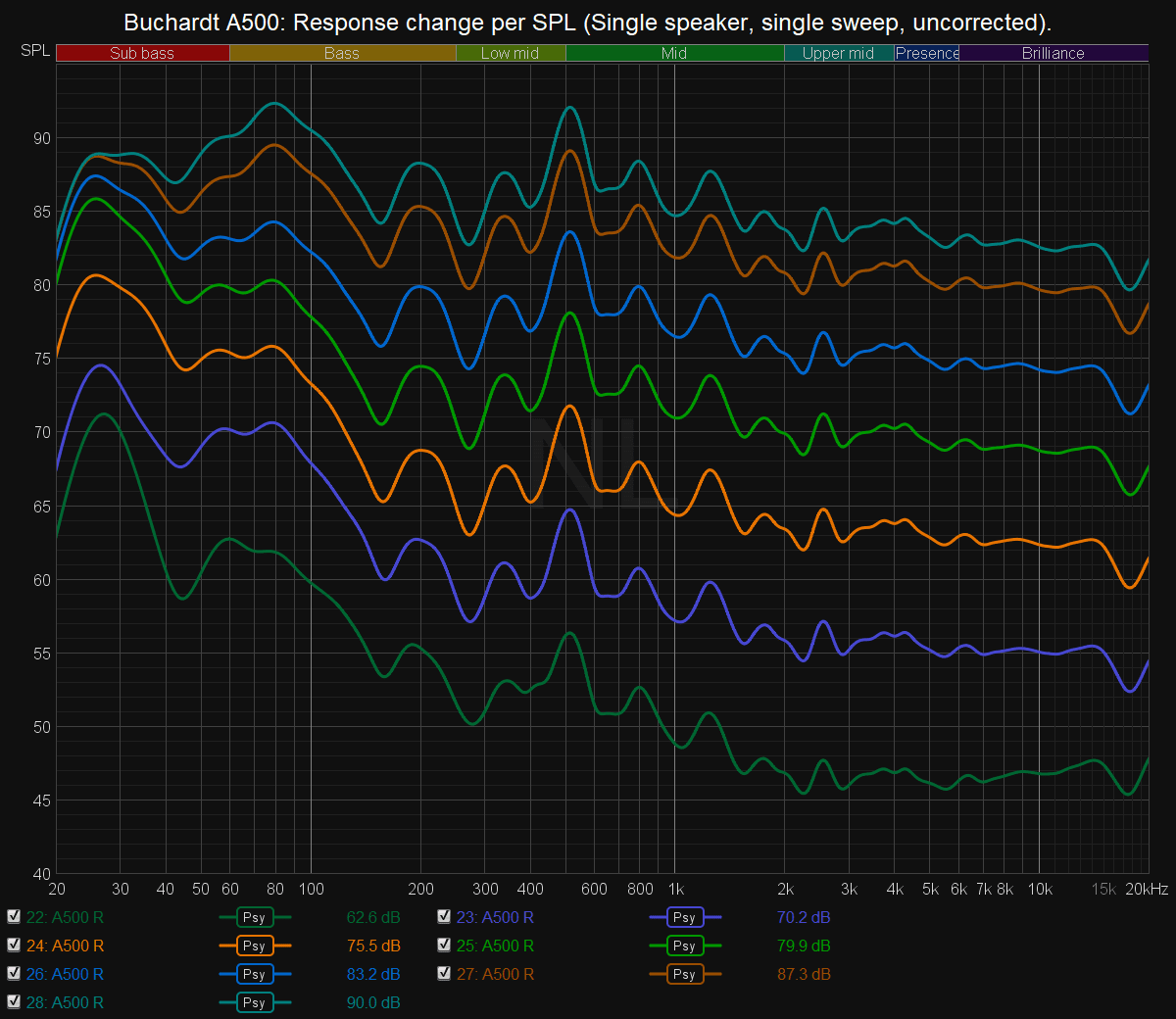Click the Upper mid frequency band label
Screen dimensions: 1176x1019
click(x=838, y=53)
